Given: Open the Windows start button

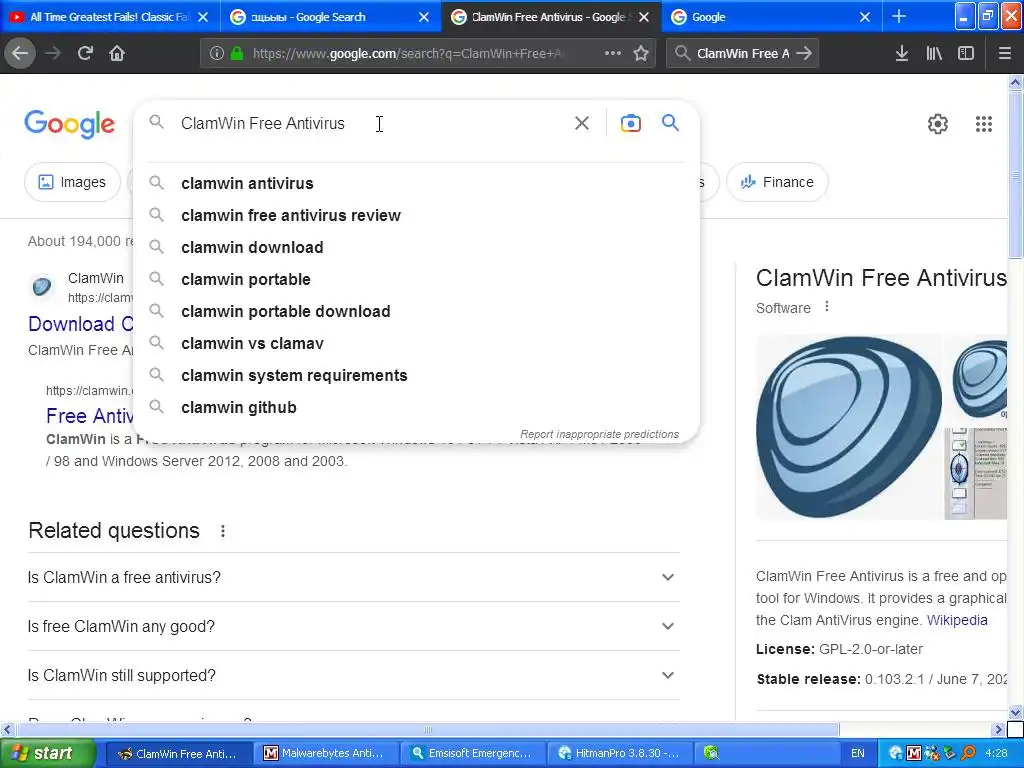Looking at the screenshot, I should pyautogui.click(x=48, y=754).
